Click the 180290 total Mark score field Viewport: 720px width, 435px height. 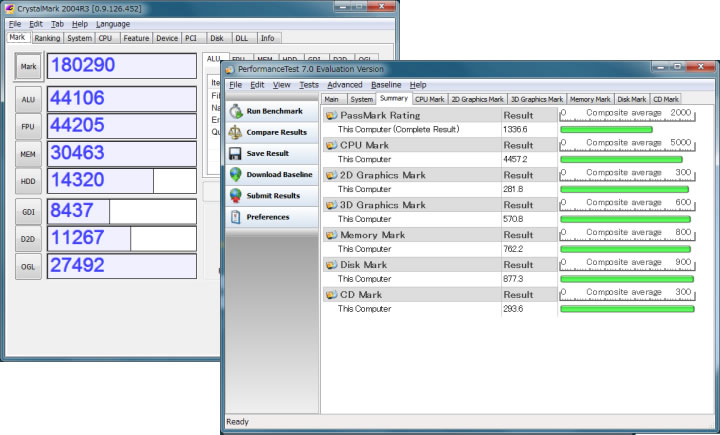click(122, 66)
